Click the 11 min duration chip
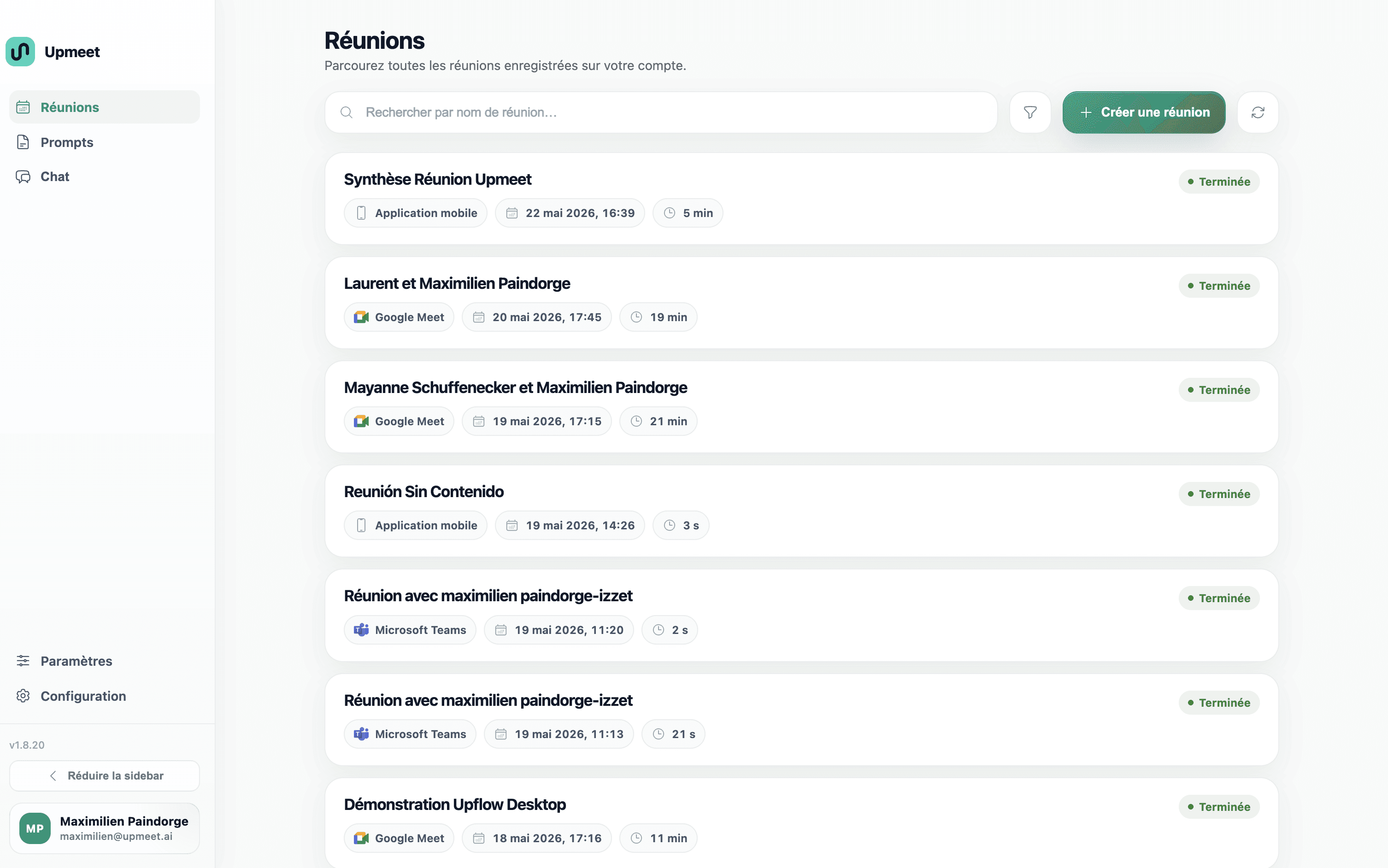The height and width of the screenshot is (868, 1388). pyautogui.click(x=658, y=838)
